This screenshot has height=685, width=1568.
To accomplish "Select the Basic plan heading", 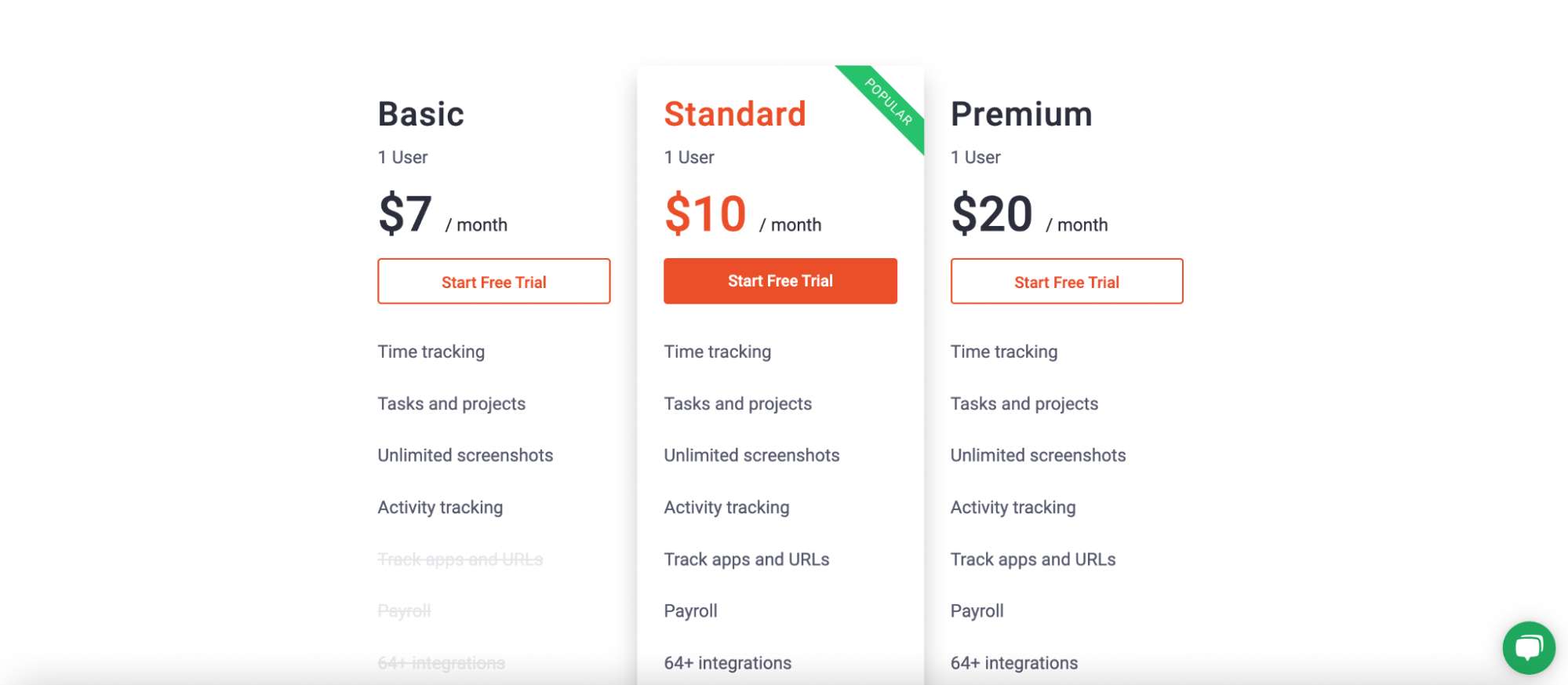I will [x=420, y=113].
